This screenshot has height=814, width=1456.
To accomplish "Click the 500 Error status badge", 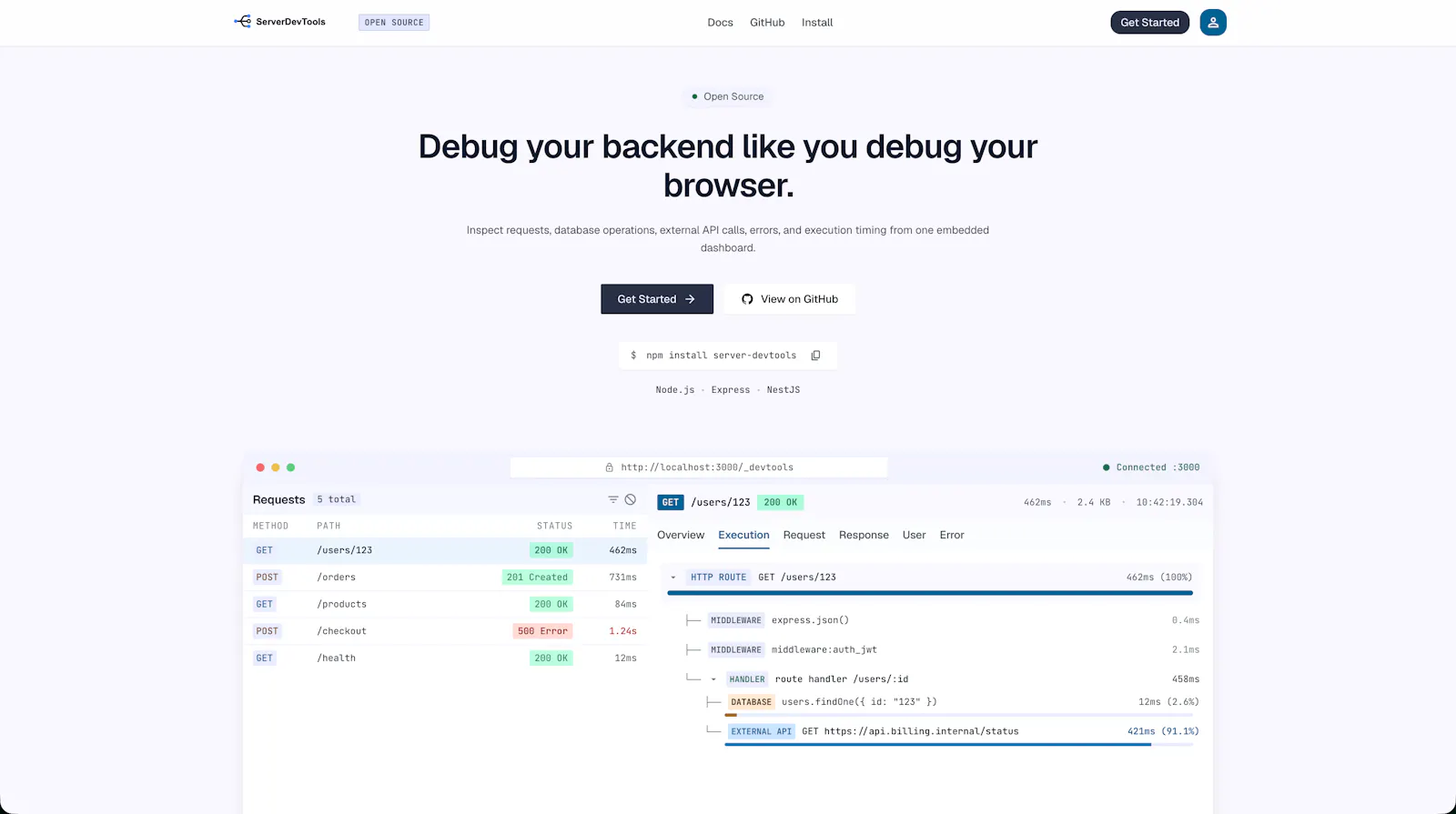I will (x=542, y=631).
